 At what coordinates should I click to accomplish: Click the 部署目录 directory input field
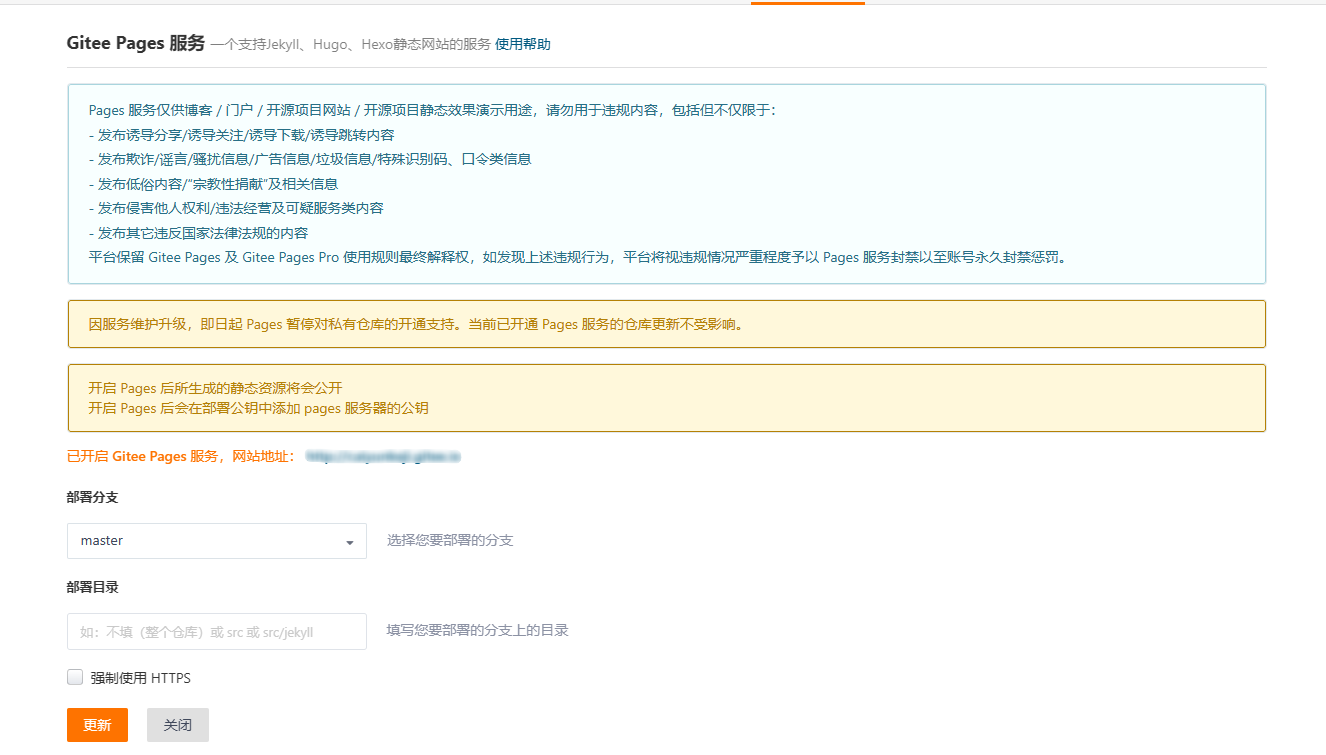tap(217, 632)
